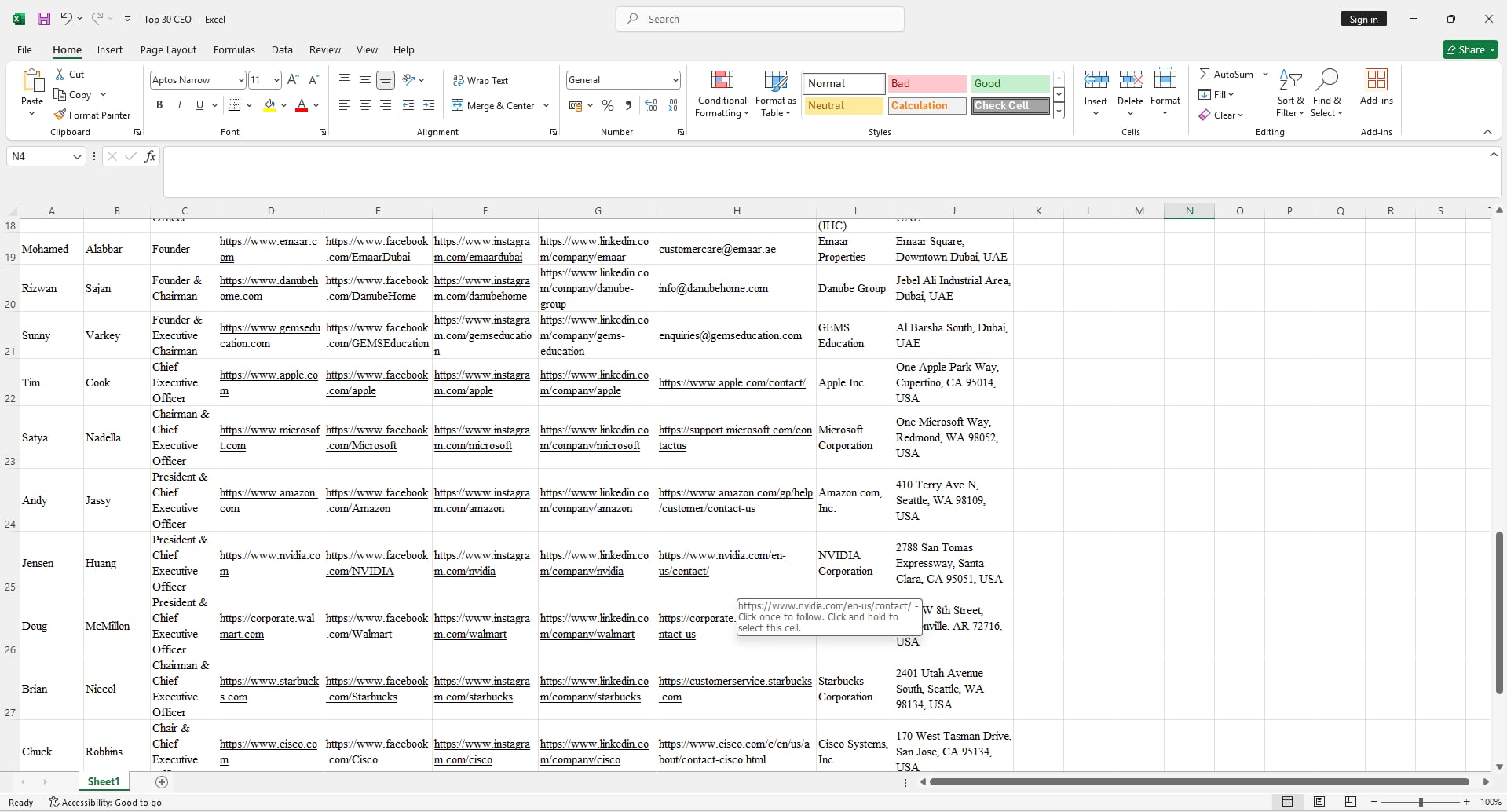Increase font size with the larger A
1507x812 pixels.
pos(293,79)
